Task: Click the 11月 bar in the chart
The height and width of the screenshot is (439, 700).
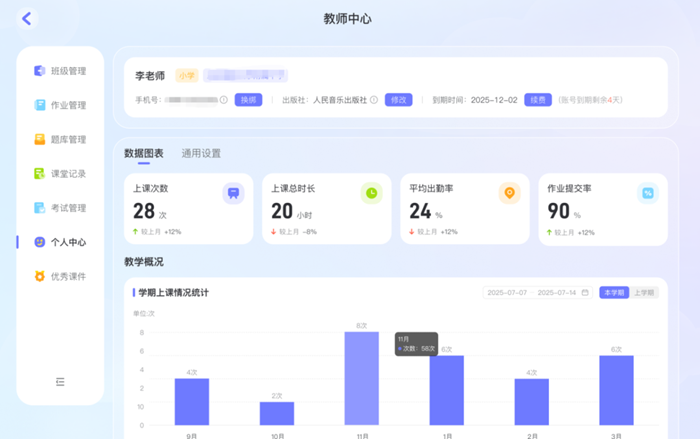Action: 361,378
